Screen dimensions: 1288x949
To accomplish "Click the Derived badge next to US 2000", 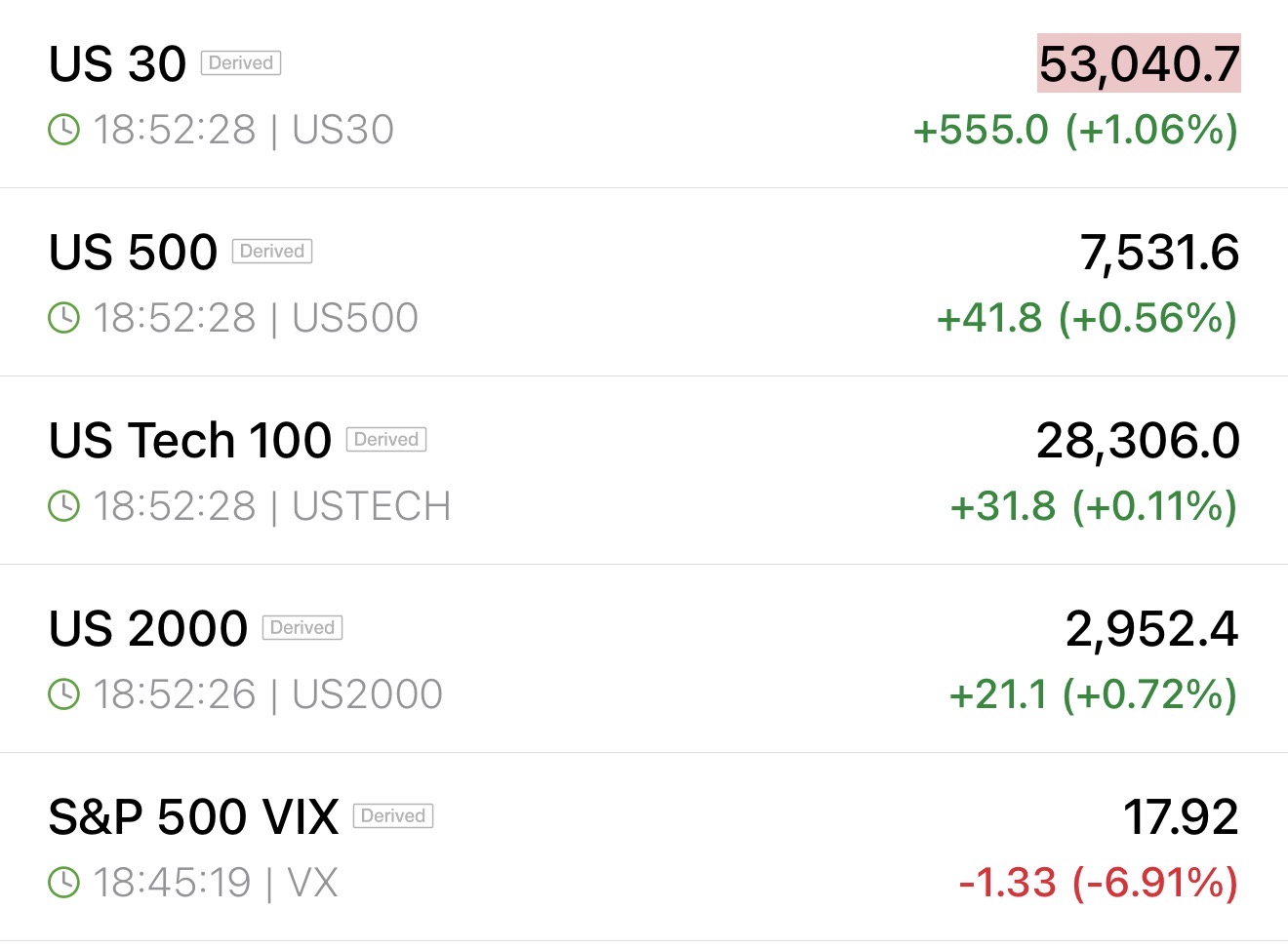I will [302, 628].
